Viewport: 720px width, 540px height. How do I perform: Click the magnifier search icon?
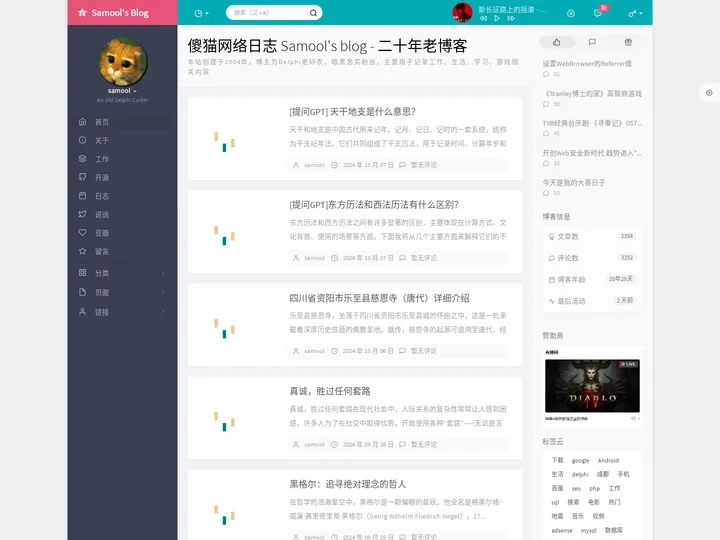[x=313, y=13]
